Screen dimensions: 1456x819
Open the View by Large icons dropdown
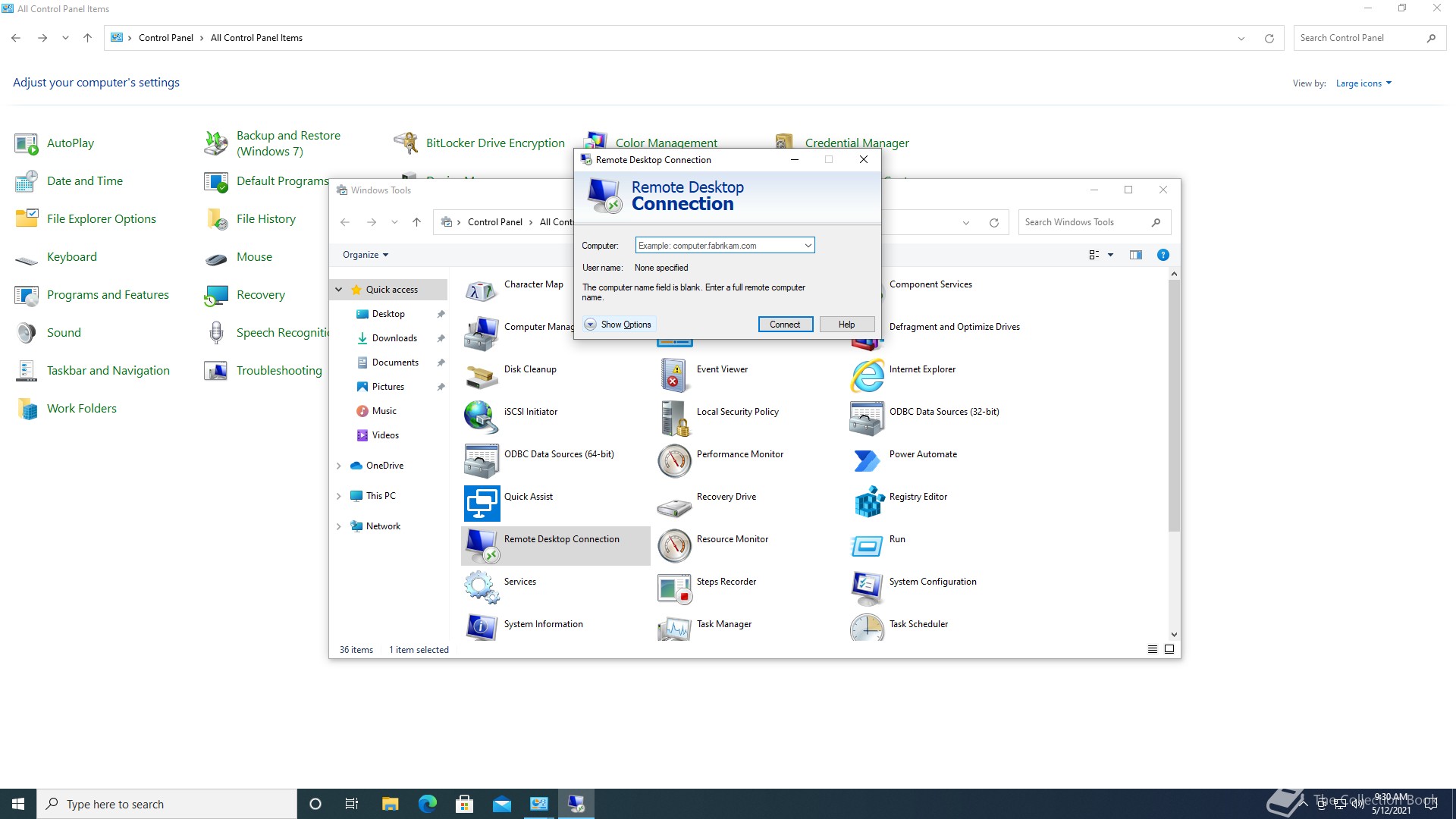click(1363, 83)
